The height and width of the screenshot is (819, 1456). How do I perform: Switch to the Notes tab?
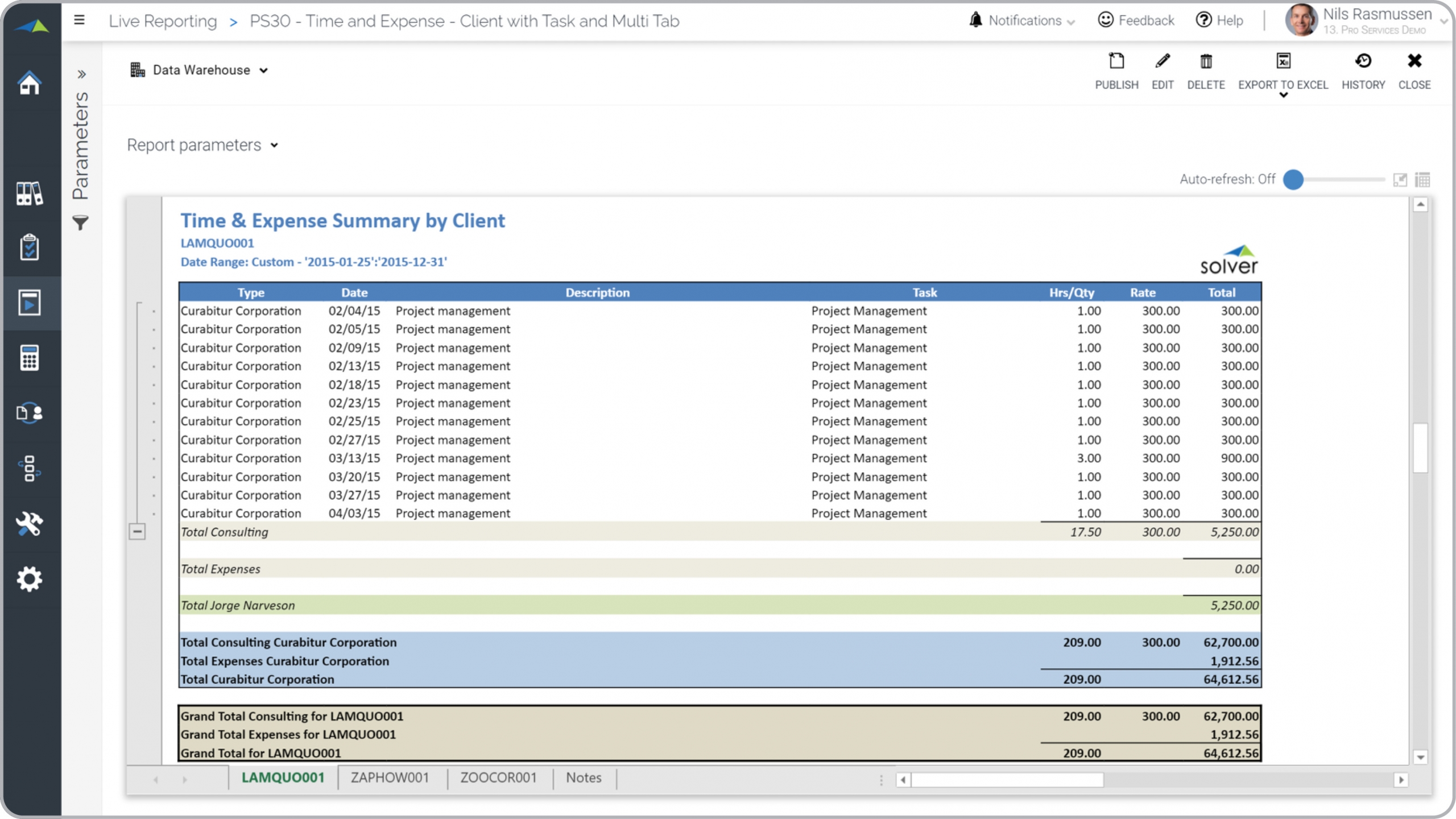tap(584, 777)
